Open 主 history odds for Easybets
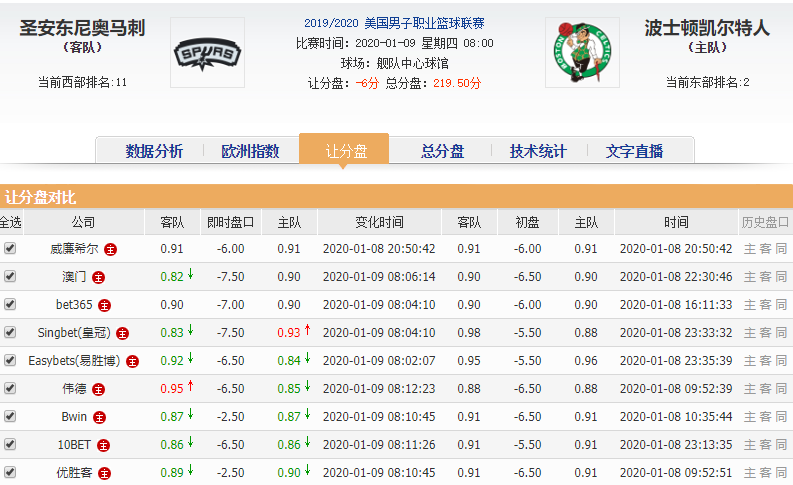Image resolution: width=793 pixels, height=485 pixels. coord(750,361)
